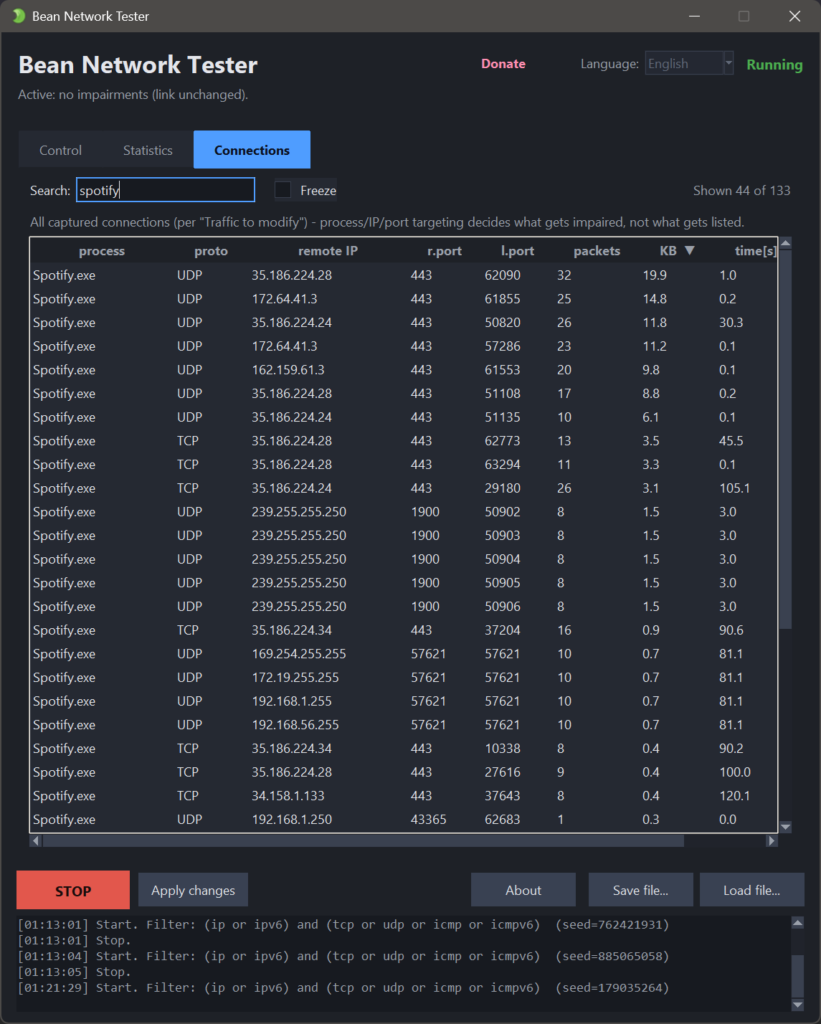Click table scroll up arrow

pos(786,244)
